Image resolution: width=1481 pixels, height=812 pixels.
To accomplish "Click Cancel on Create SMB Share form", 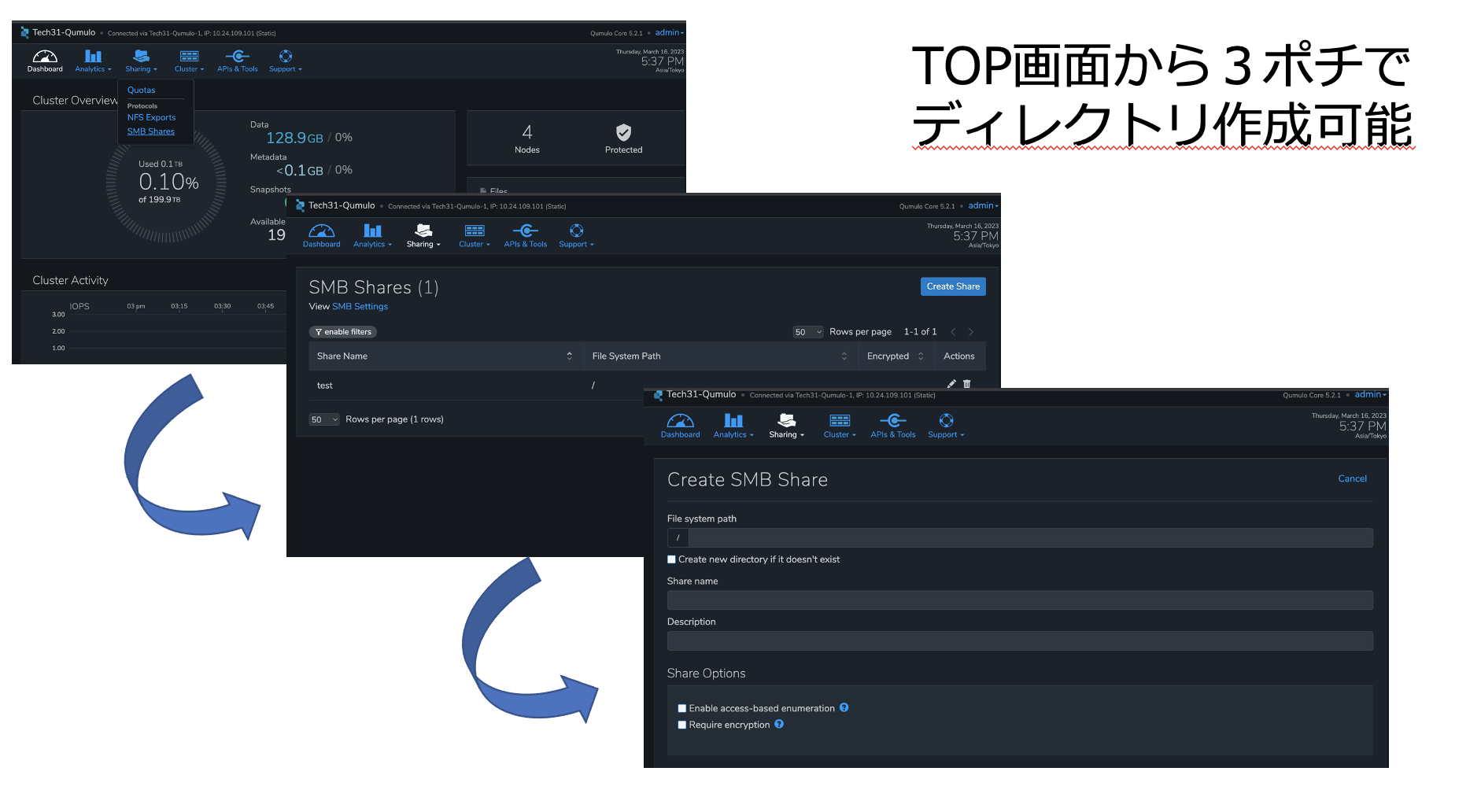I will pyautogui.click(x=1352, y=478).
